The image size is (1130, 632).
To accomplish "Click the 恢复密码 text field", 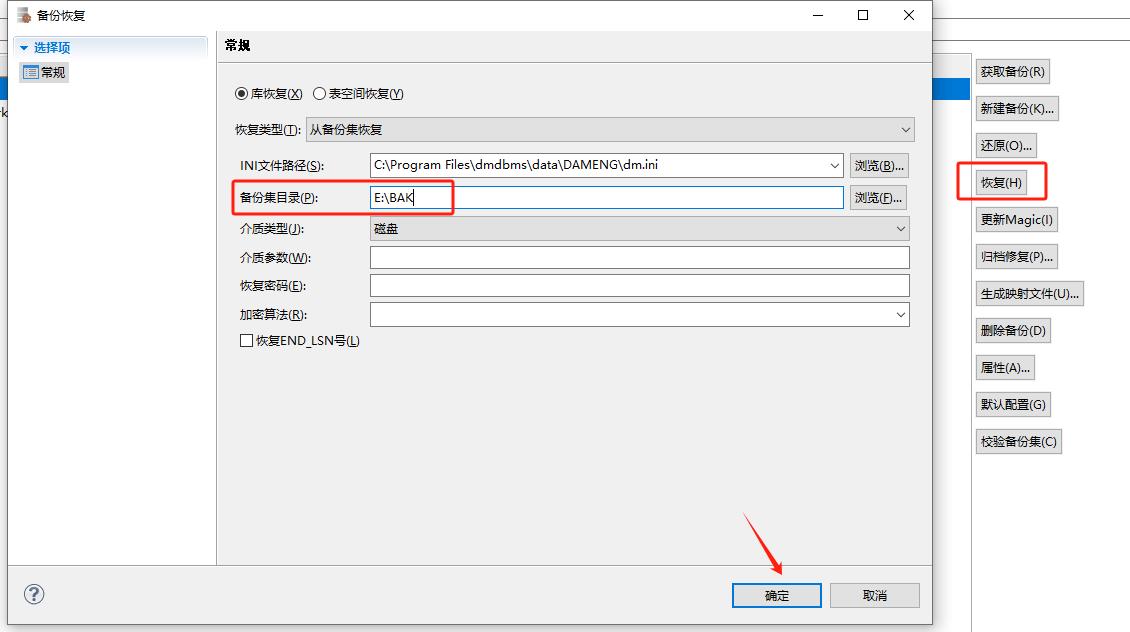I will [639, 286].
